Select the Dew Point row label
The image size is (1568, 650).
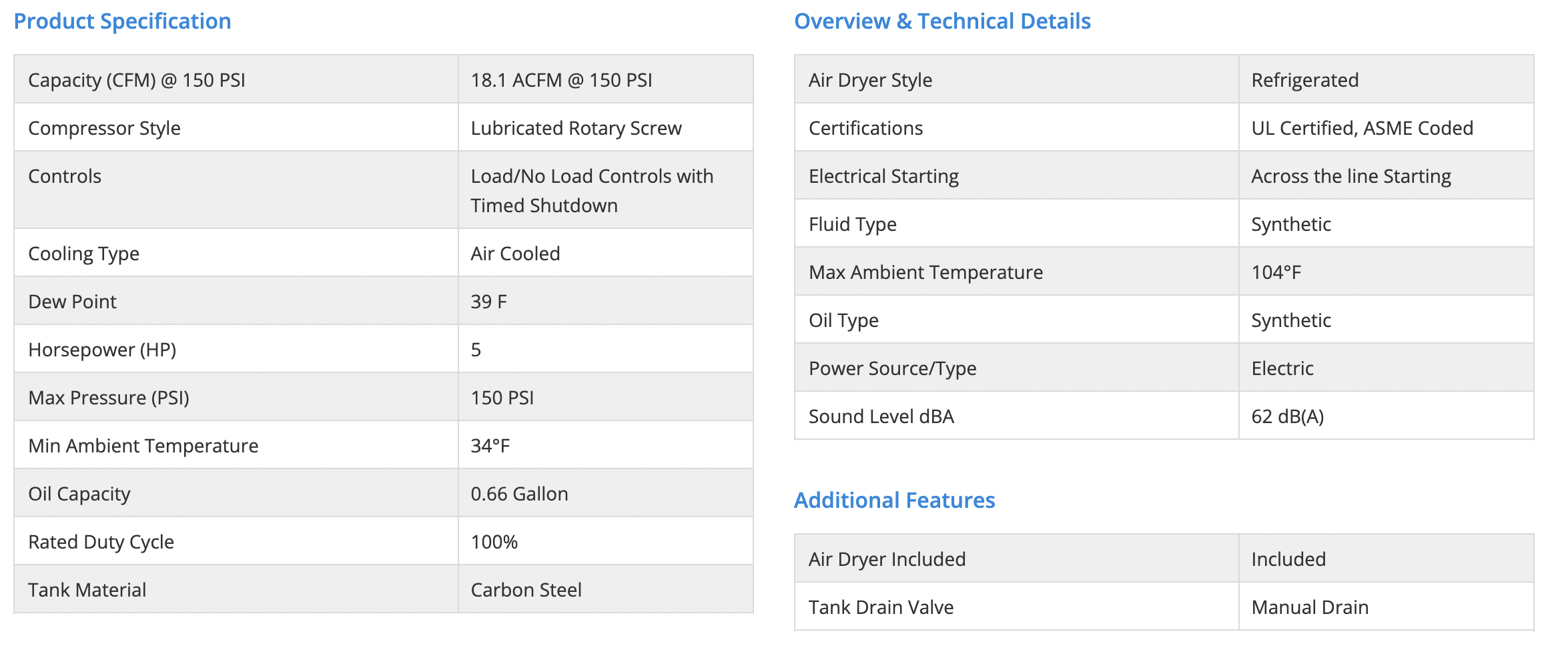pos(72,302)
